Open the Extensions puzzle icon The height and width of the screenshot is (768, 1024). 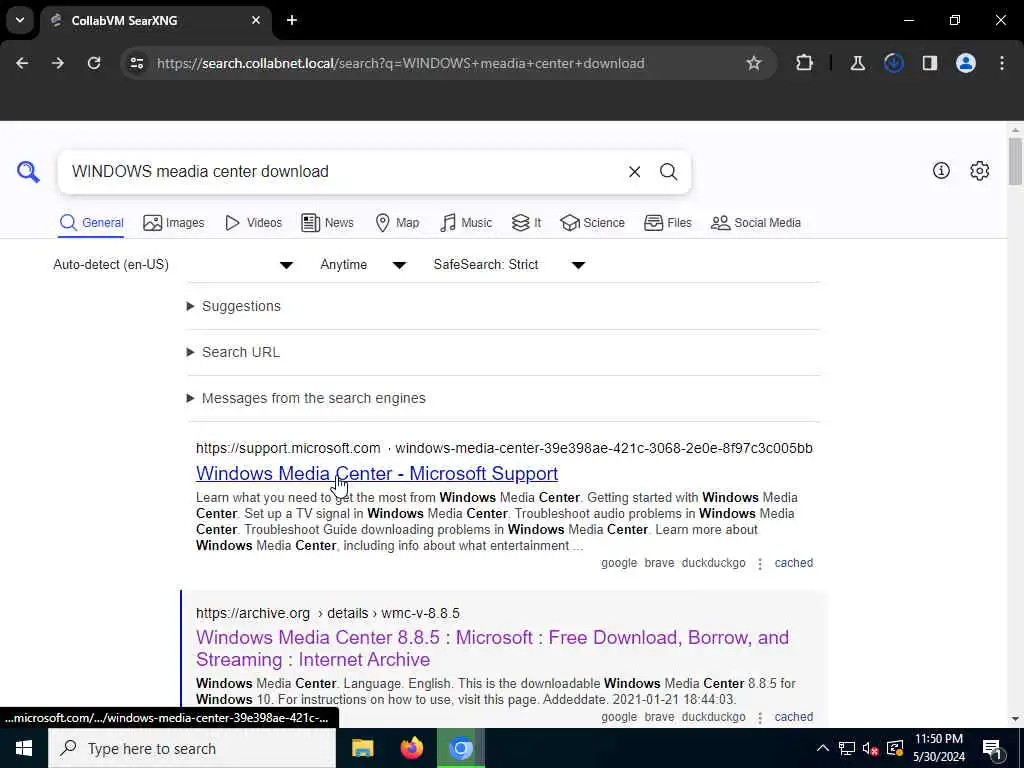coord(805,63)
